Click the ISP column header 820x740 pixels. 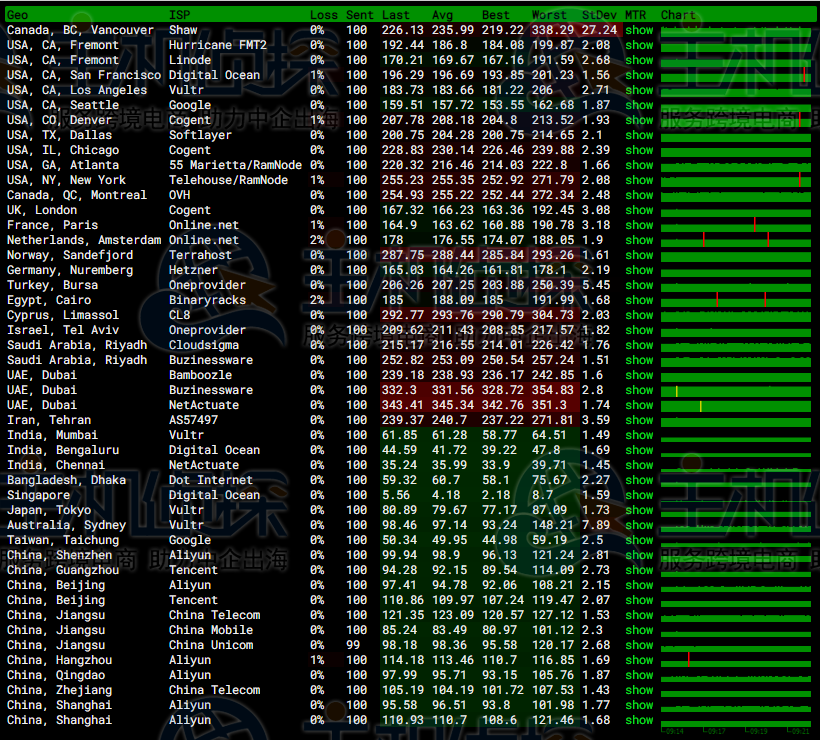179,15
